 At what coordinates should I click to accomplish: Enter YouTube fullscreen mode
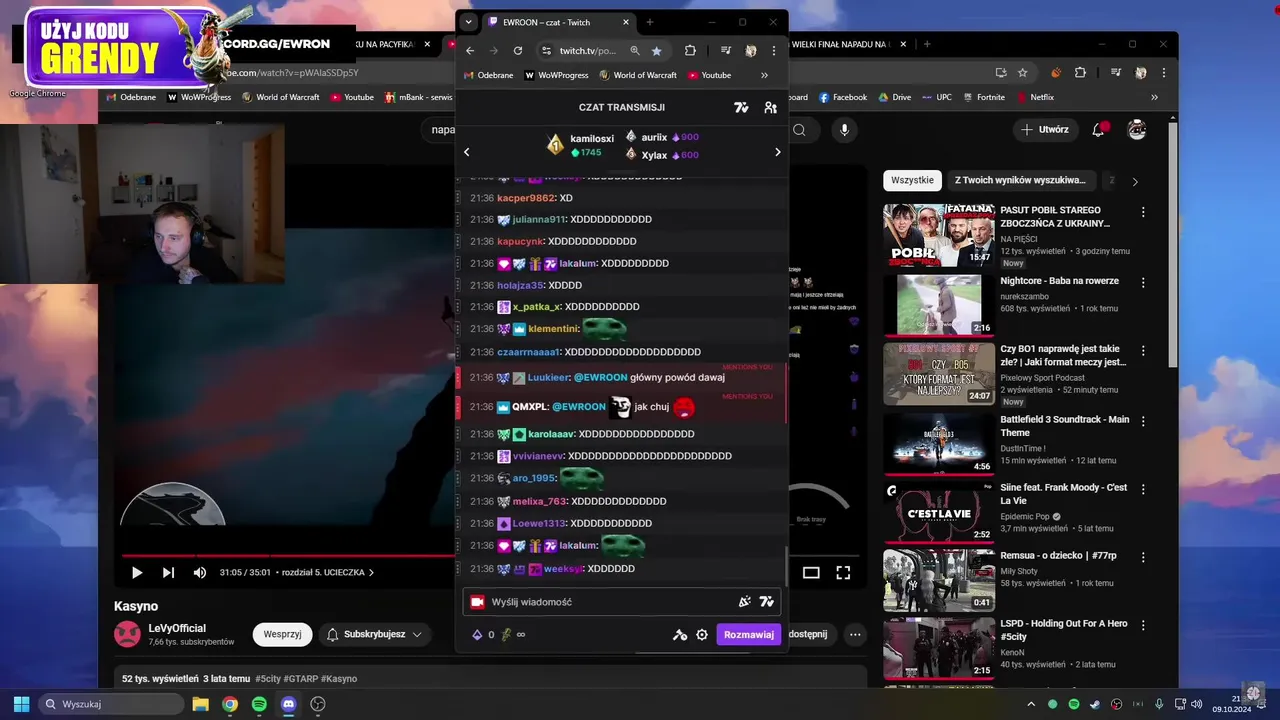(843, 573)
